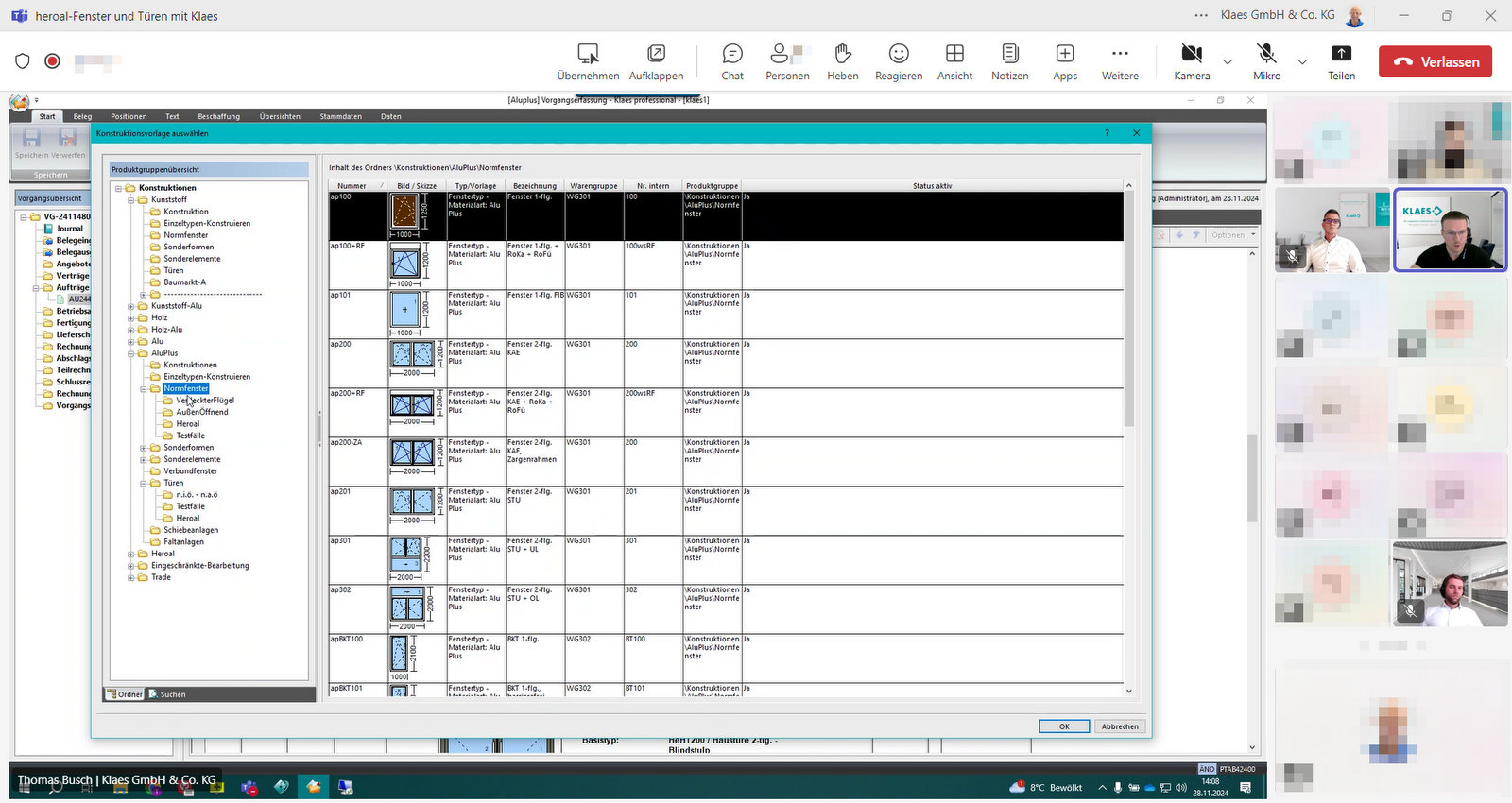1512x803 pixels.
Task: Expand the Holz-Alu folder
Action: [131, 330]
